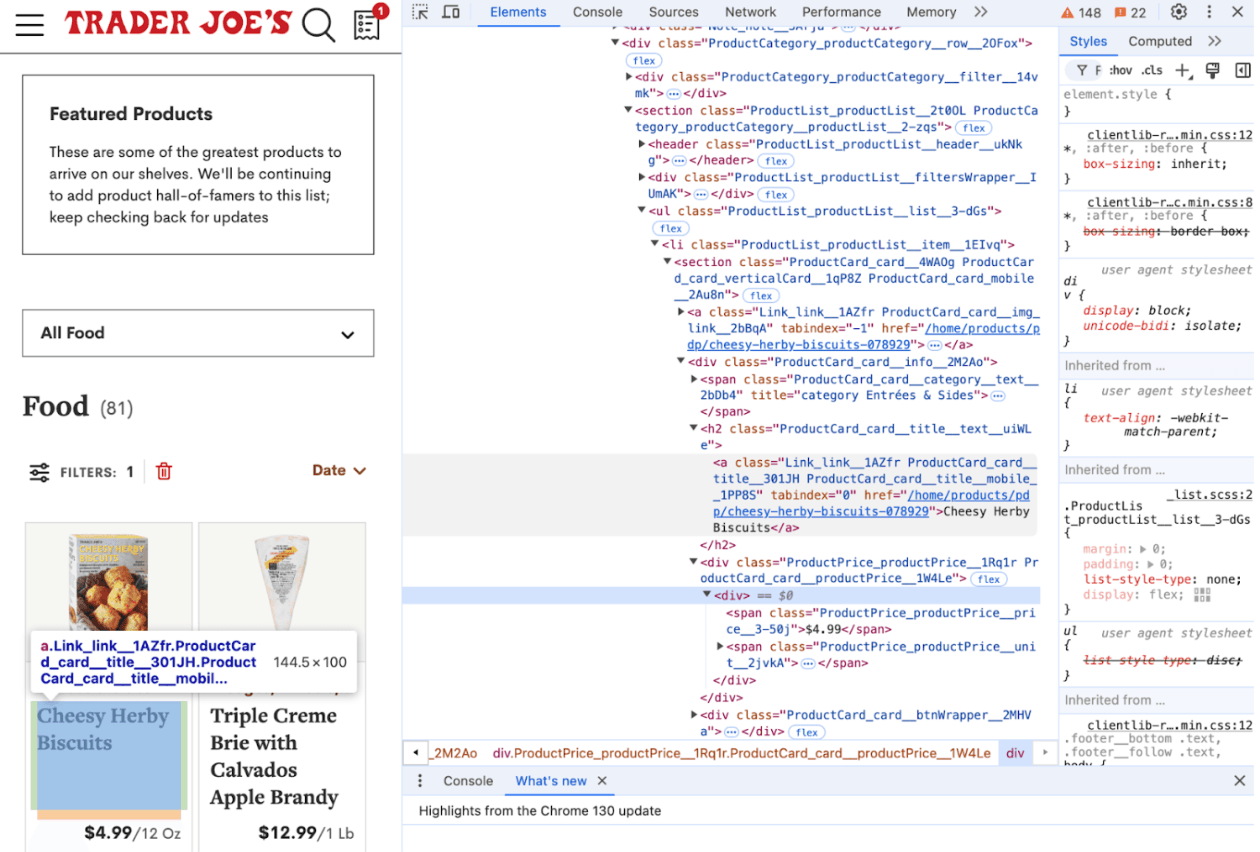Click the Styles filter input field
Screen dimensions: 1260x852
tap(1096, 70)
